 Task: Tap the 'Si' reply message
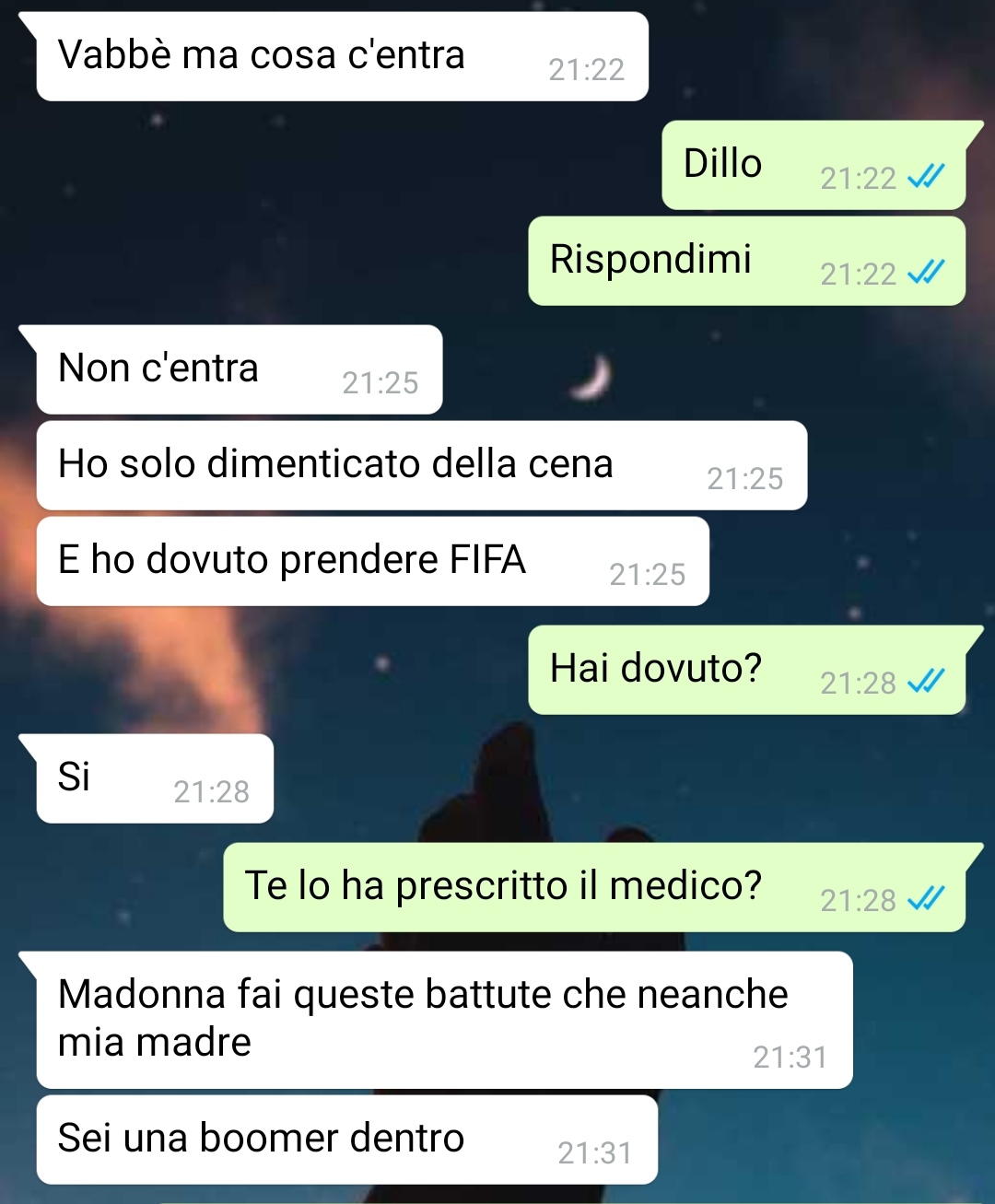pos(155,778)
